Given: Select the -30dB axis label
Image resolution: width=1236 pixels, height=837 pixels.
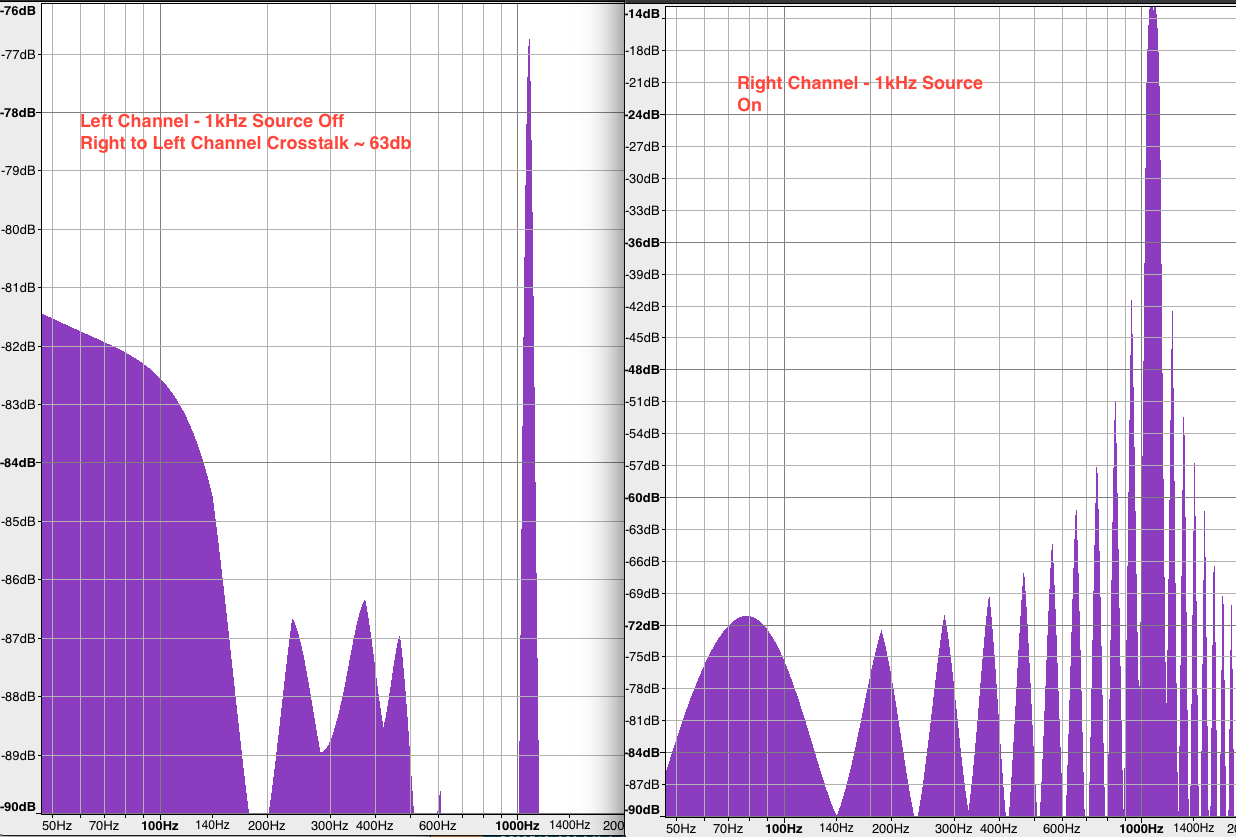Looking at the screenshot, I should click(x=642, y=178).
